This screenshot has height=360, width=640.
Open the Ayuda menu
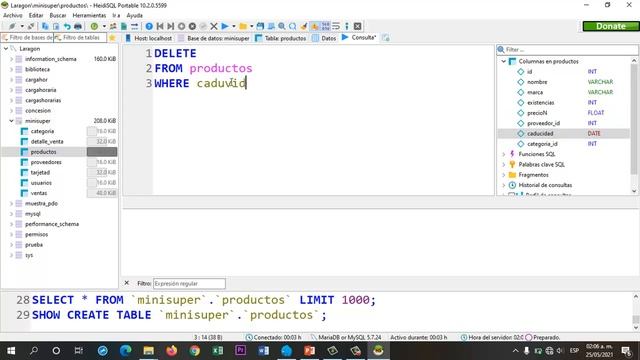coord(134,16)
